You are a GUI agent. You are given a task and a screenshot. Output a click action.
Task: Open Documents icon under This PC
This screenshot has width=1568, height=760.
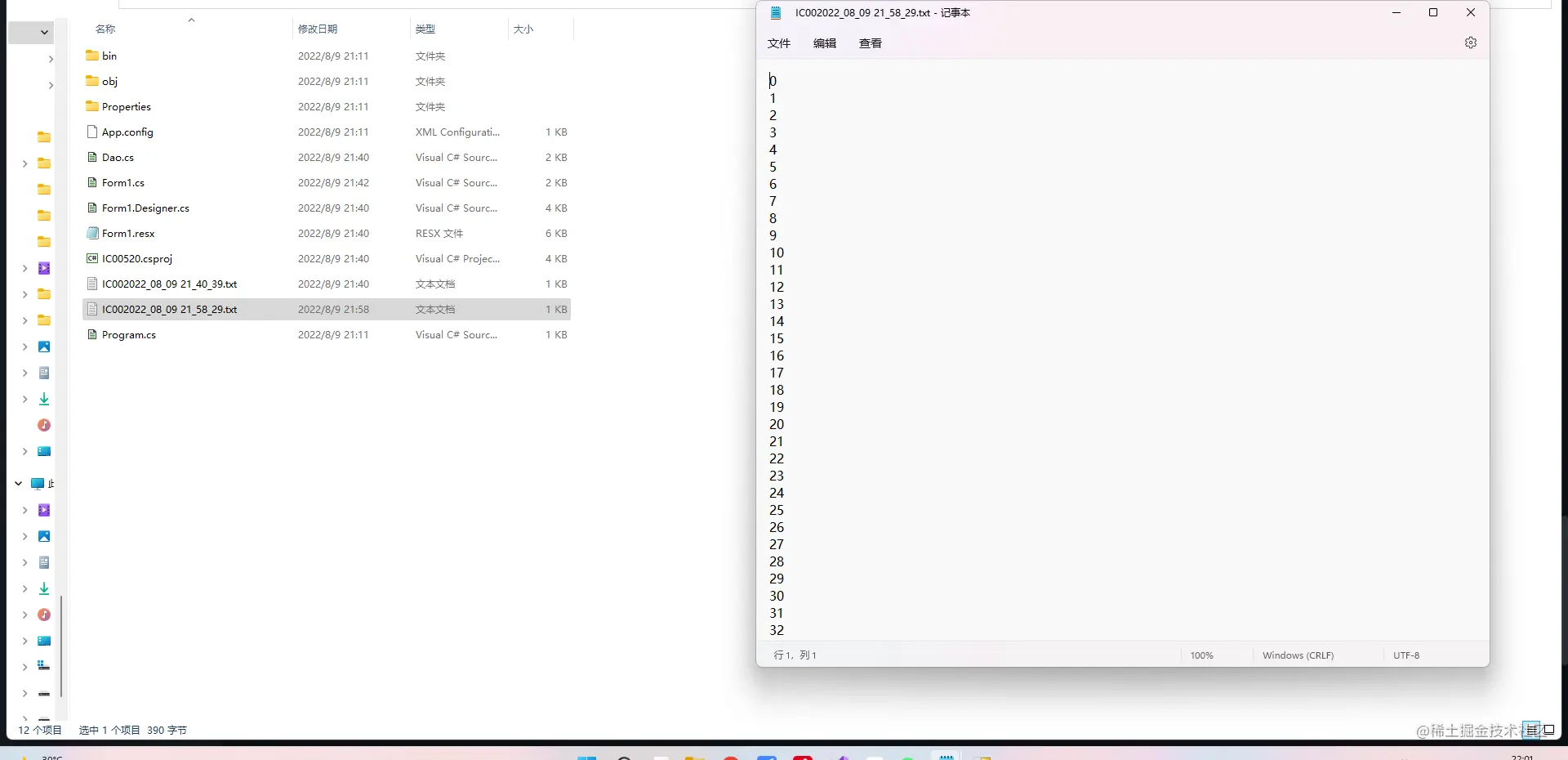tap(44, 562)
